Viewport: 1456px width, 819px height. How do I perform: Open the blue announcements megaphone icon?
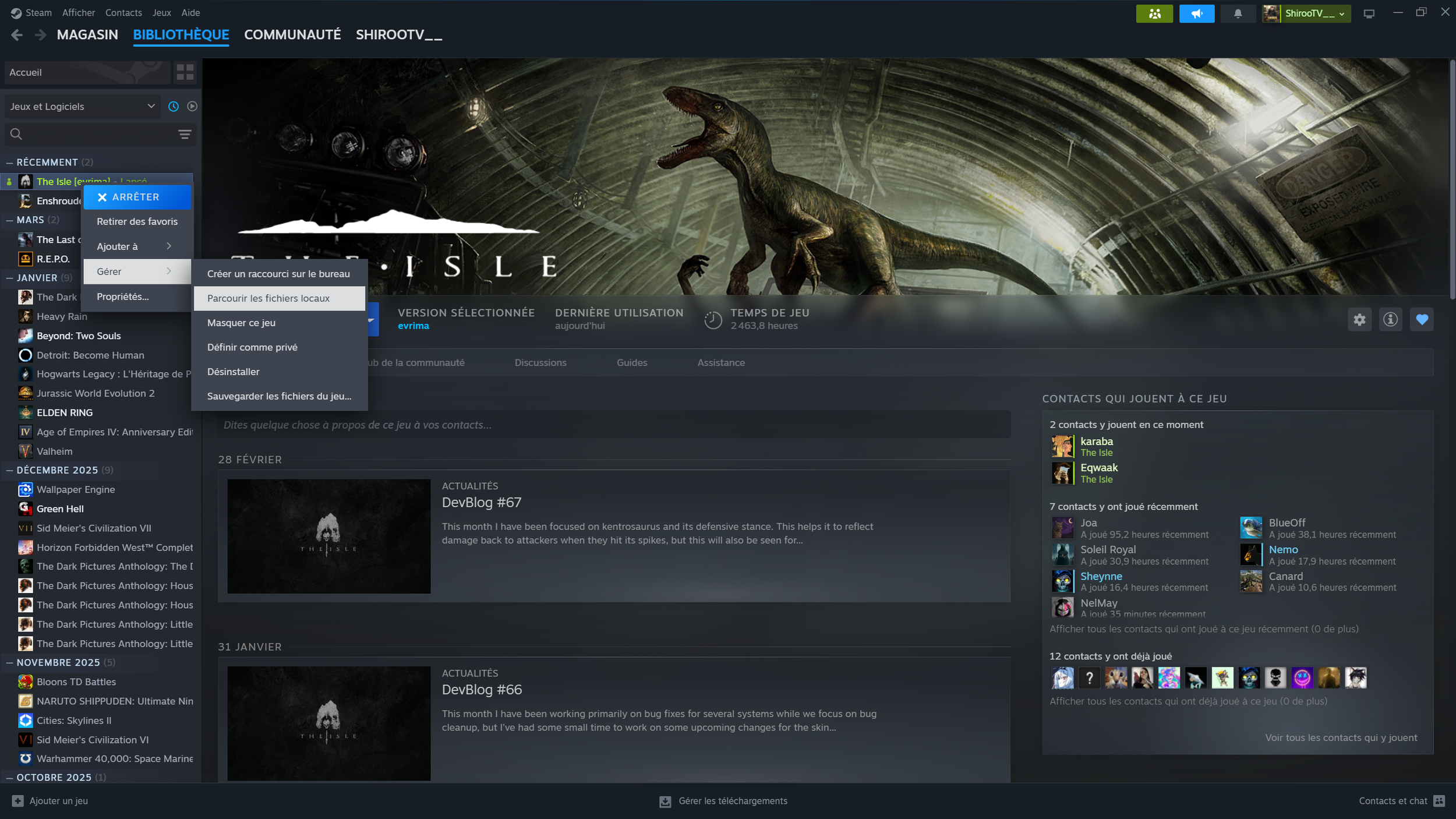(x=1196, y=13)
